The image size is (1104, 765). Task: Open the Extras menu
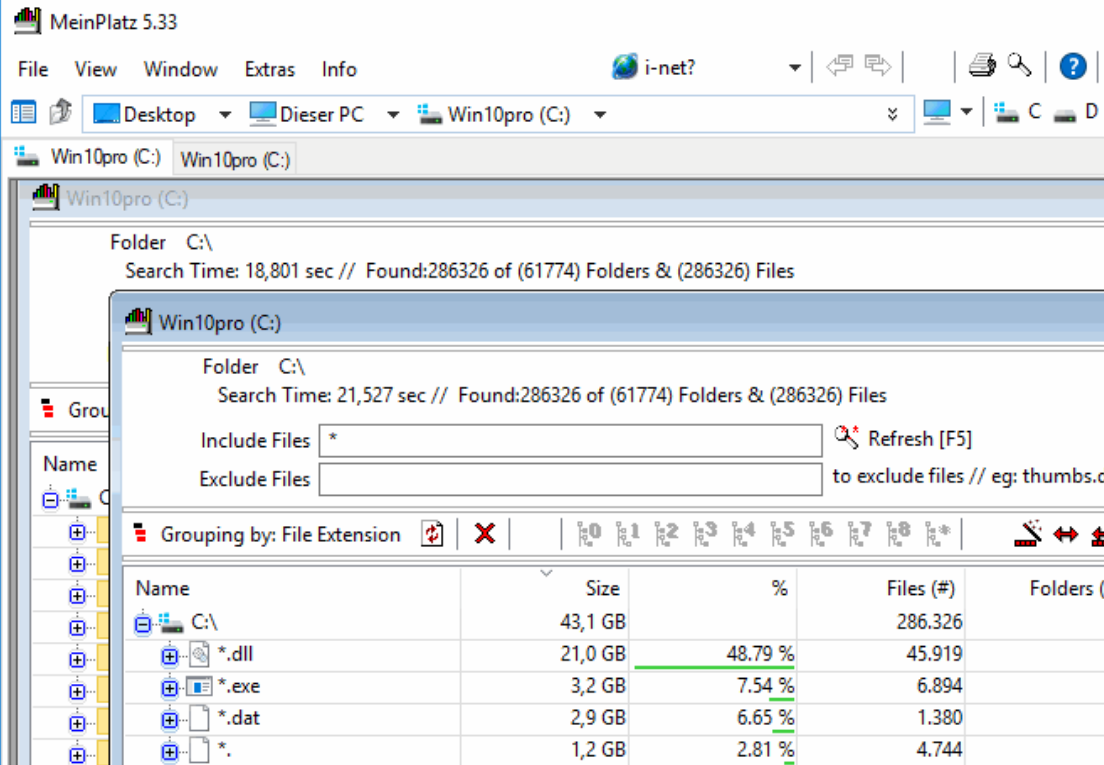269,69
